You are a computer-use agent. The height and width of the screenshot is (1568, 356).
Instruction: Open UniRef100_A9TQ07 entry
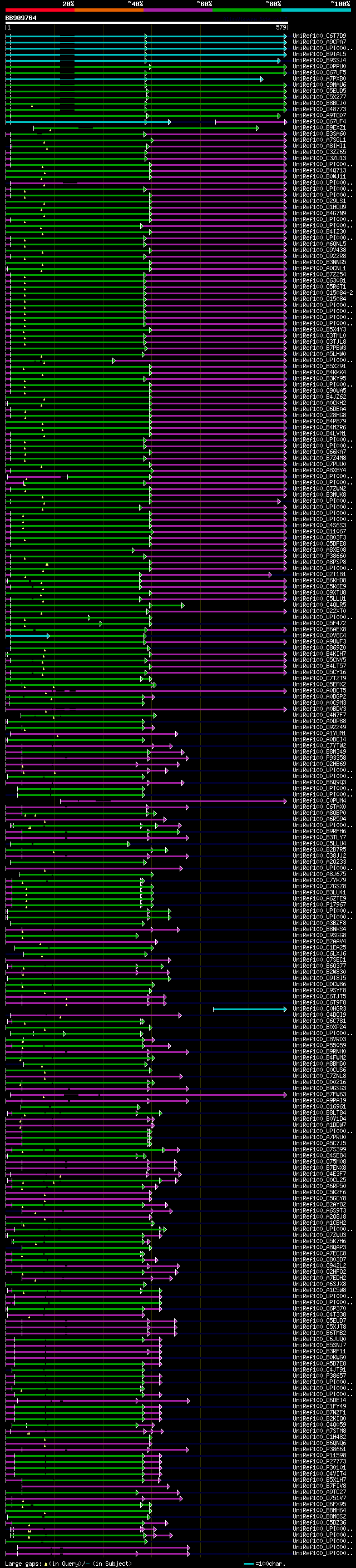[319, 115]
